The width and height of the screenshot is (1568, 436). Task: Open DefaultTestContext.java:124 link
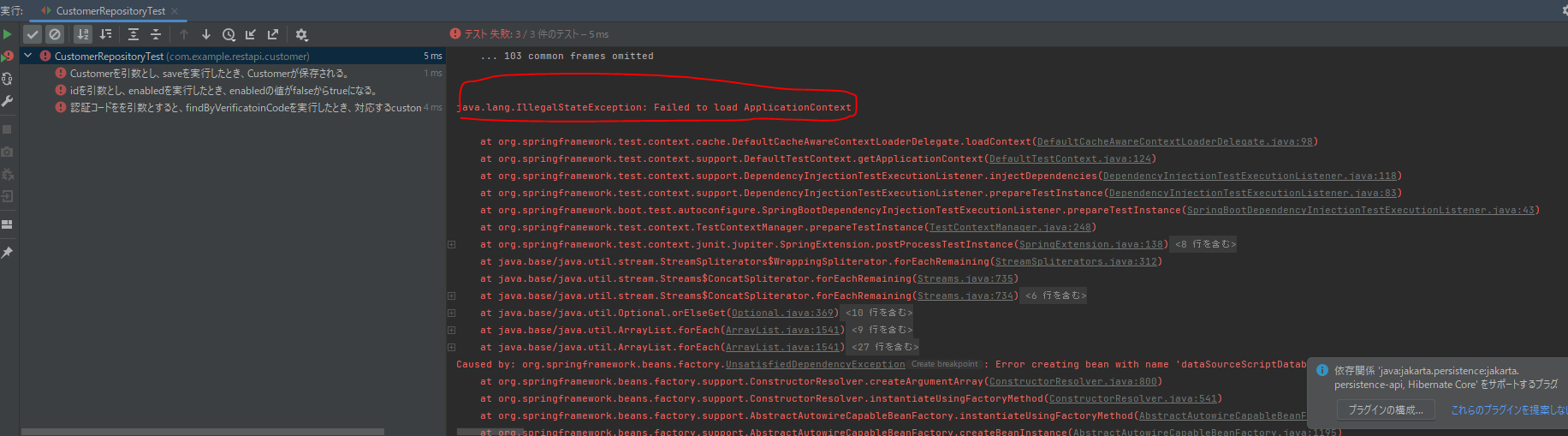[1070, 158]
